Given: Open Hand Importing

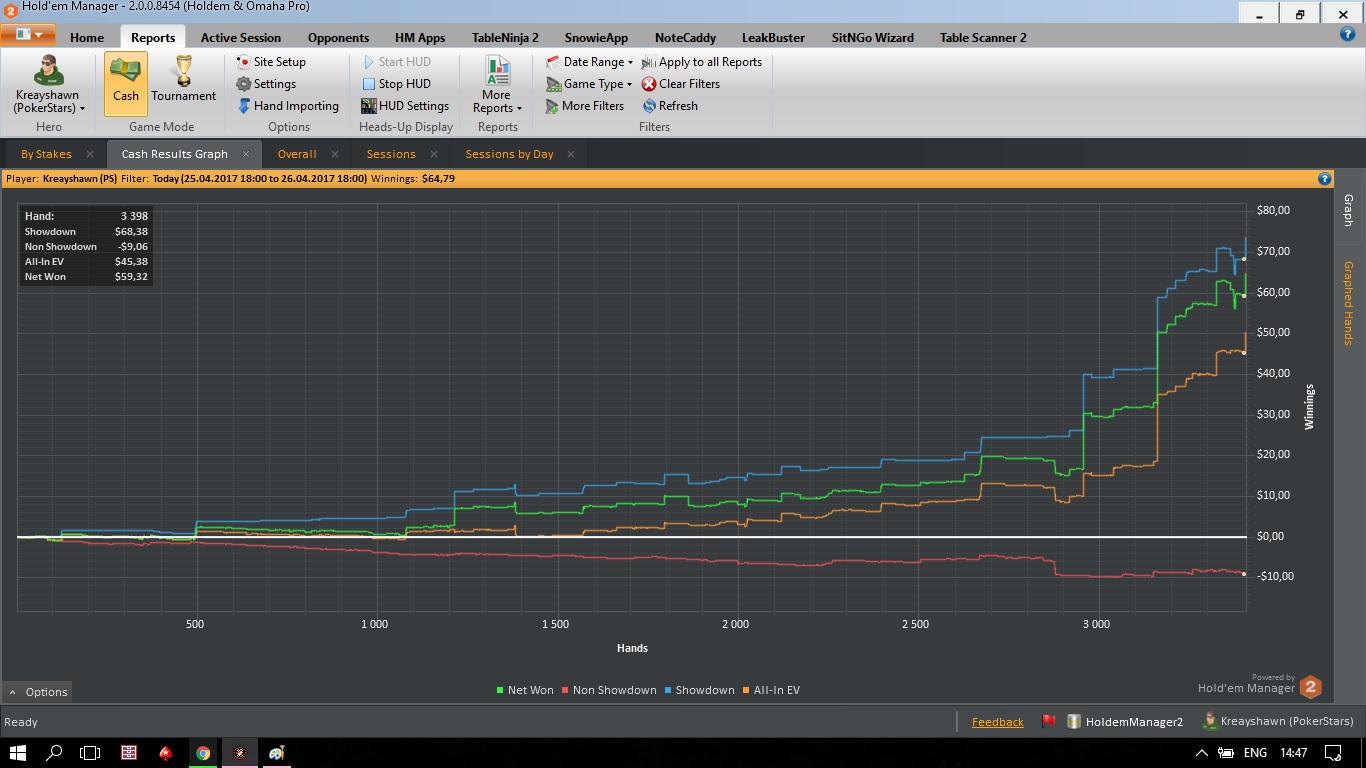Looking at the screenshot, I should [x=288, y=106].
